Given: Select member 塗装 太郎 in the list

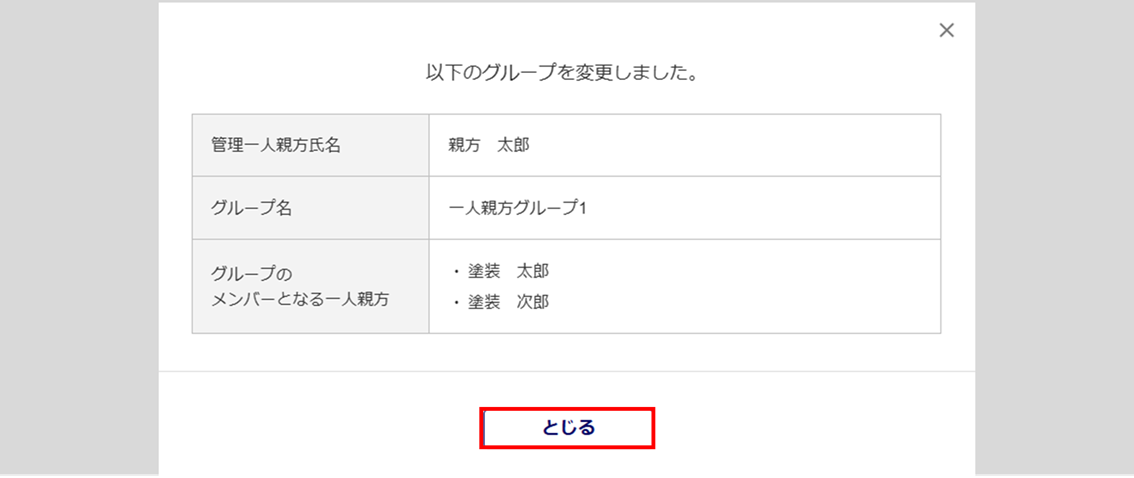Looking at the screenshot, I should pos(508,272).
